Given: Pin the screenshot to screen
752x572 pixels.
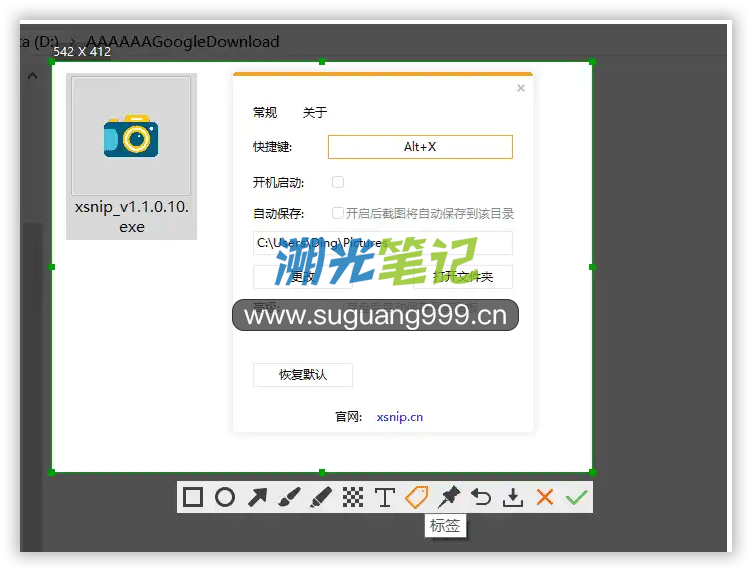Looking at the screenshot, I should point(449,497).
